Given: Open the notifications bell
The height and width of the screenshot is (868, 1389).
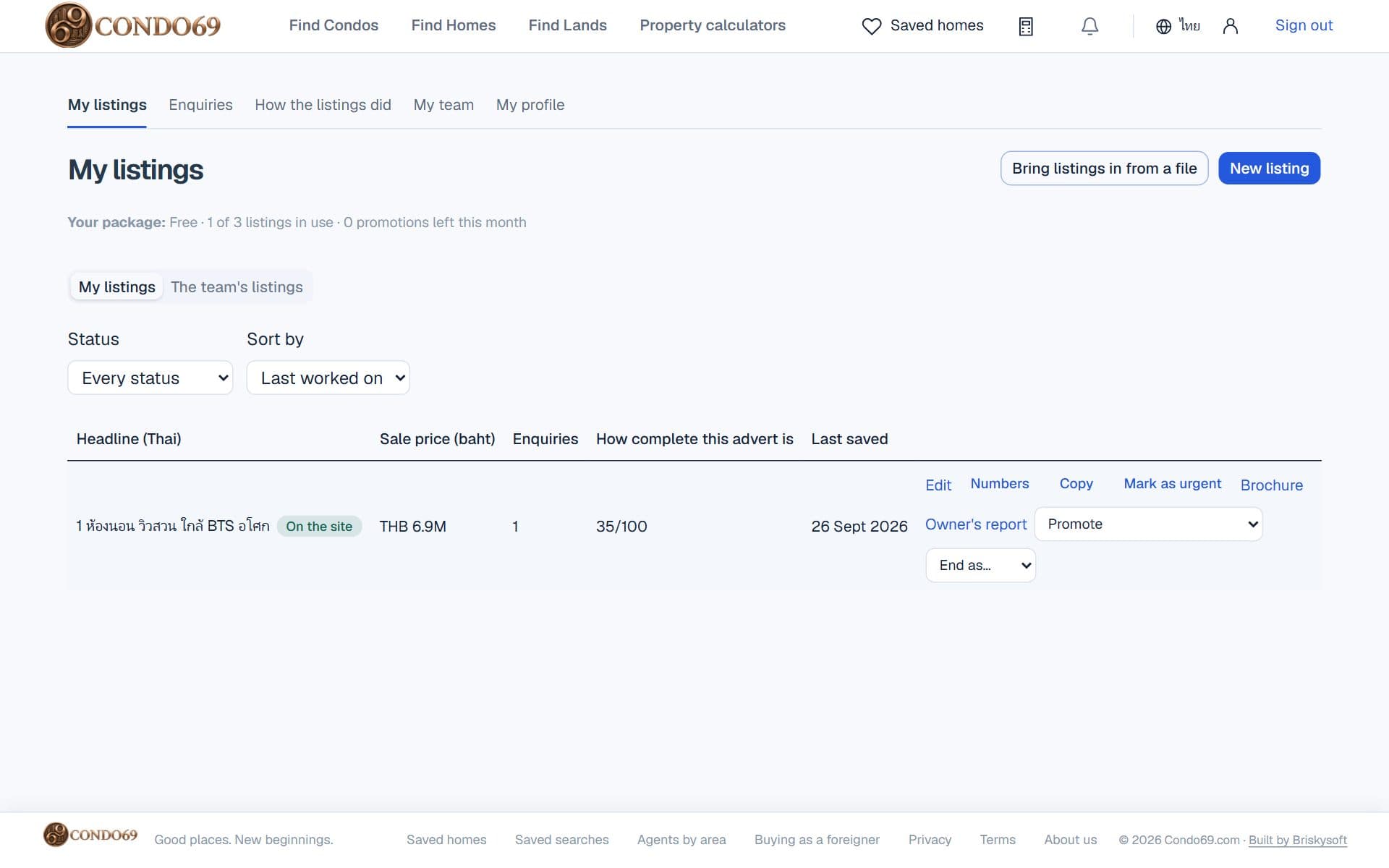Looking at the screenshot, I should pyautogui.click(x=1089, y=26).
